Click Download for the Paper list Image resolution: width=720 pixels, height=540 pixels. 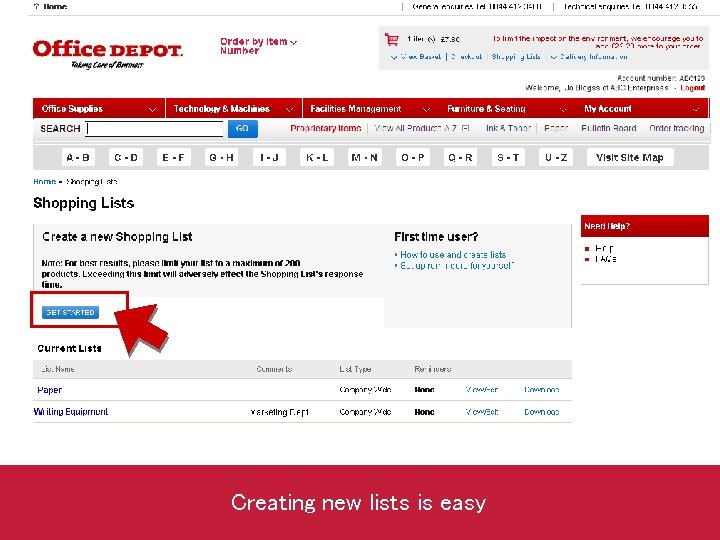coord(542,390)
